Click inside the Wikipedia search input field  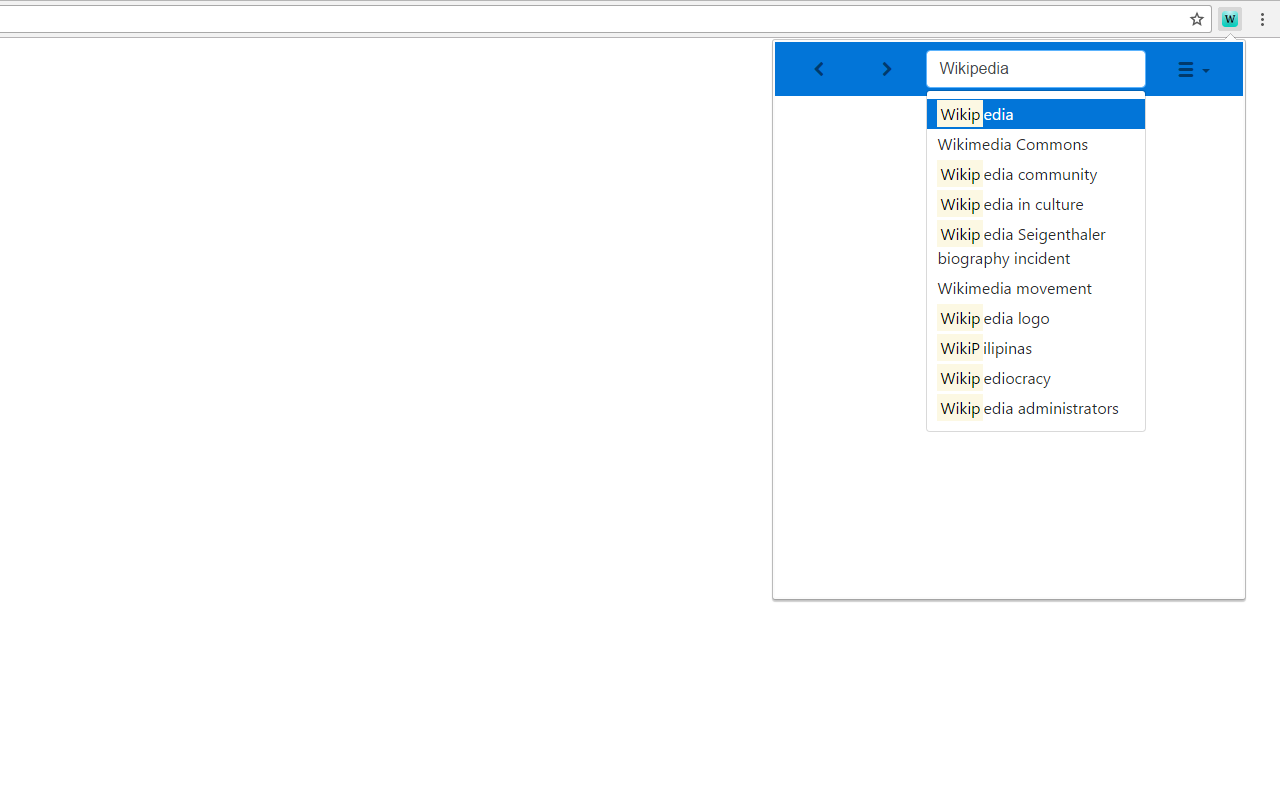point(1035,68)
